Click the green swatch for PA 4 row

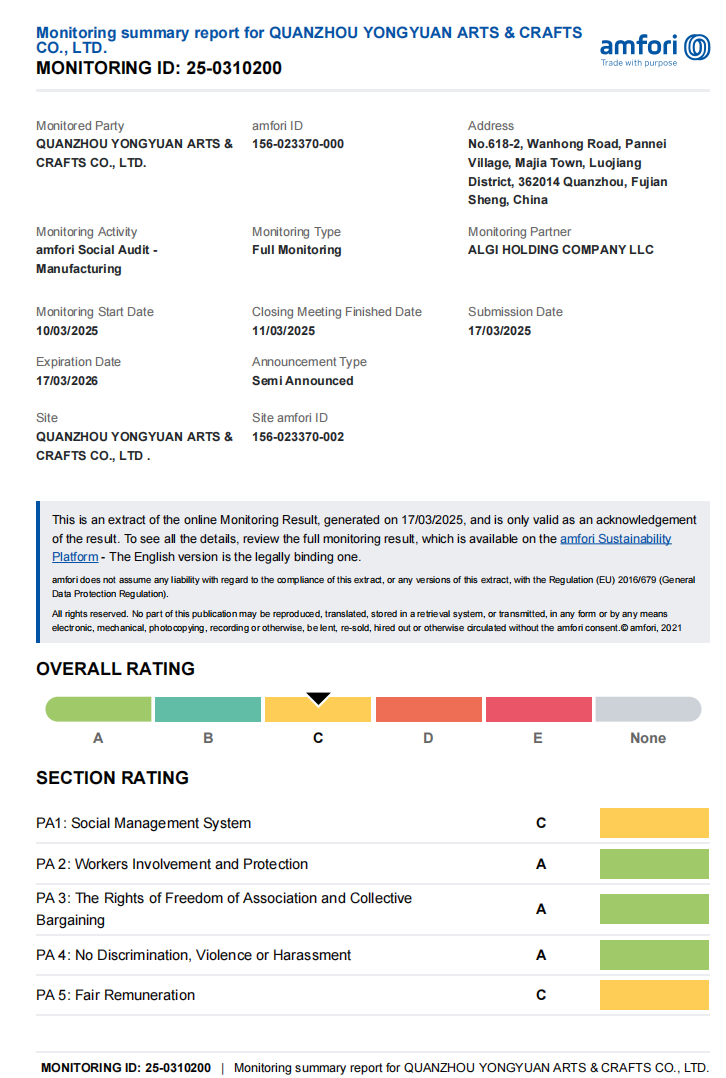pos(654,955)
